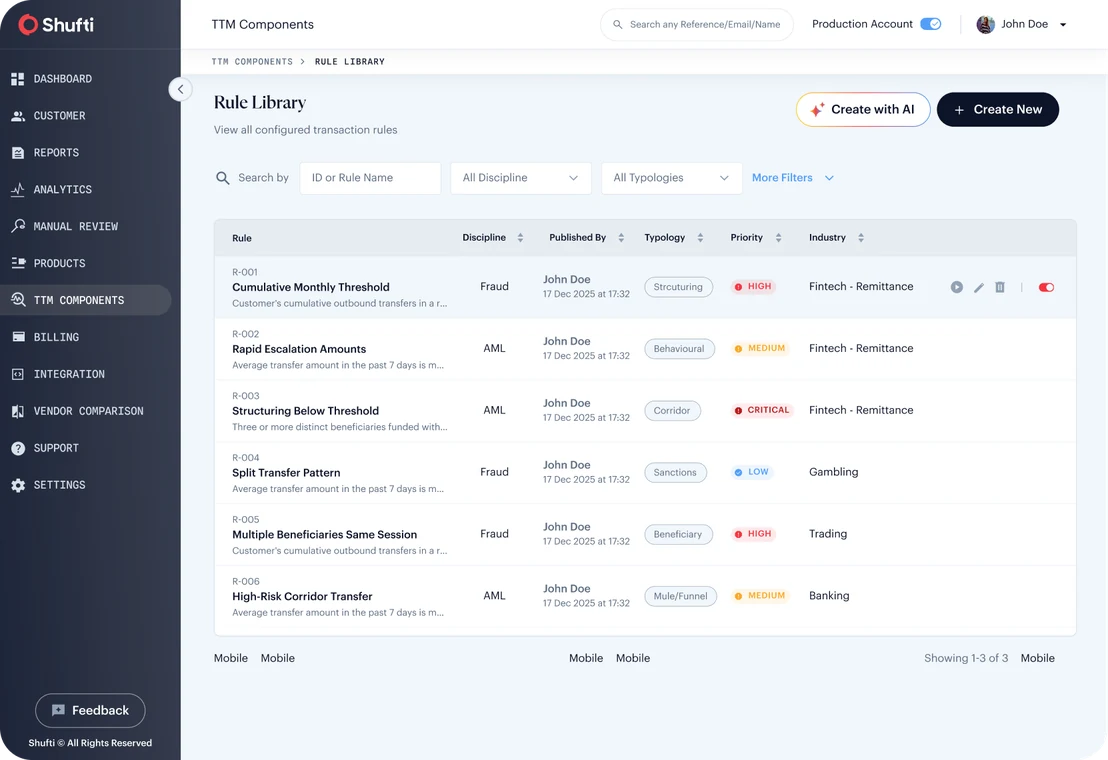
Task: Open Settings in the sidebar
Action: 48,485
